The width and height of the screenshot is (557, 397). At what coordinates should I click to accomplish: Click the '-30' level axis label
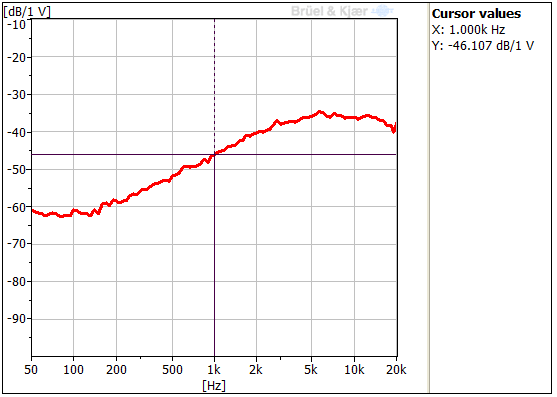(x=17, y=95)
